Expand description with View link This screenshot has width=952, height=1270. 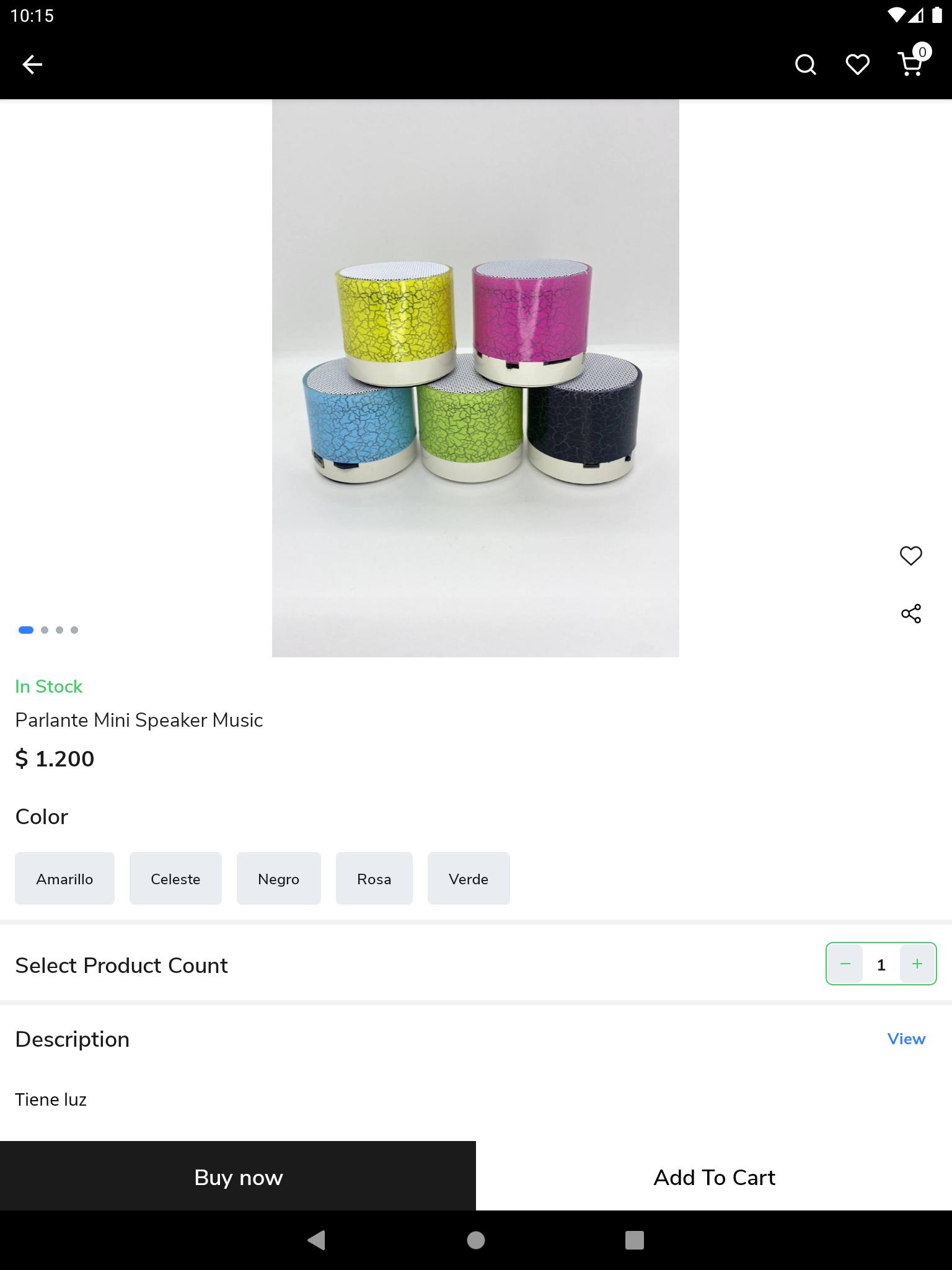[x=906, y=1039]
